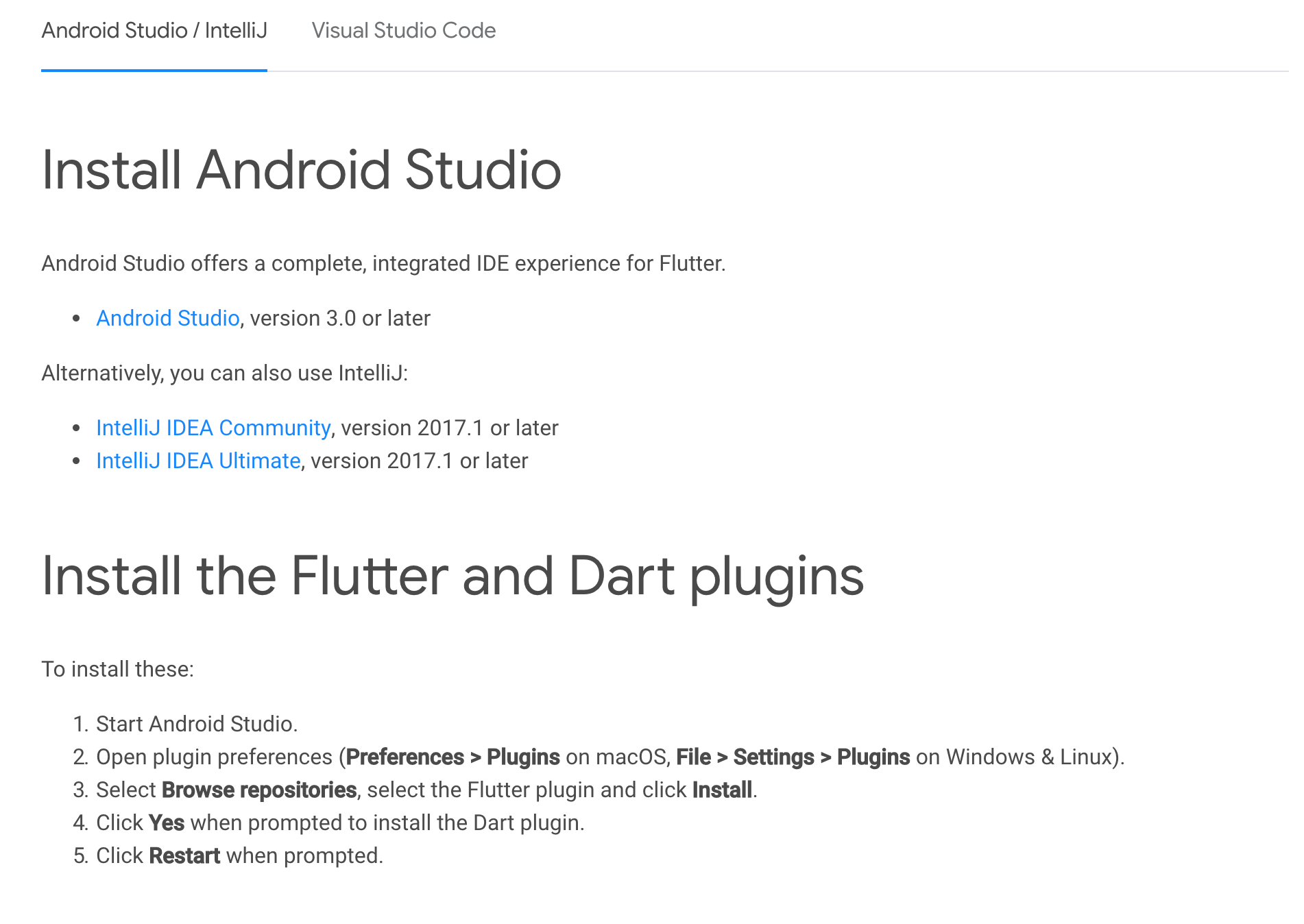Click "version 2017.1 or later" beside IntelliJ IDEA Ultimate
This screenshot has width=1304, height=924.
[420, 461]
